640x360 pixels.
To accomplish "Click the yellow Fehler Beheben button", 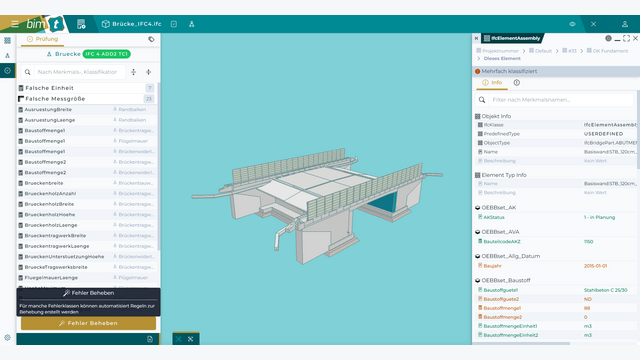I will tap(88, 323).
